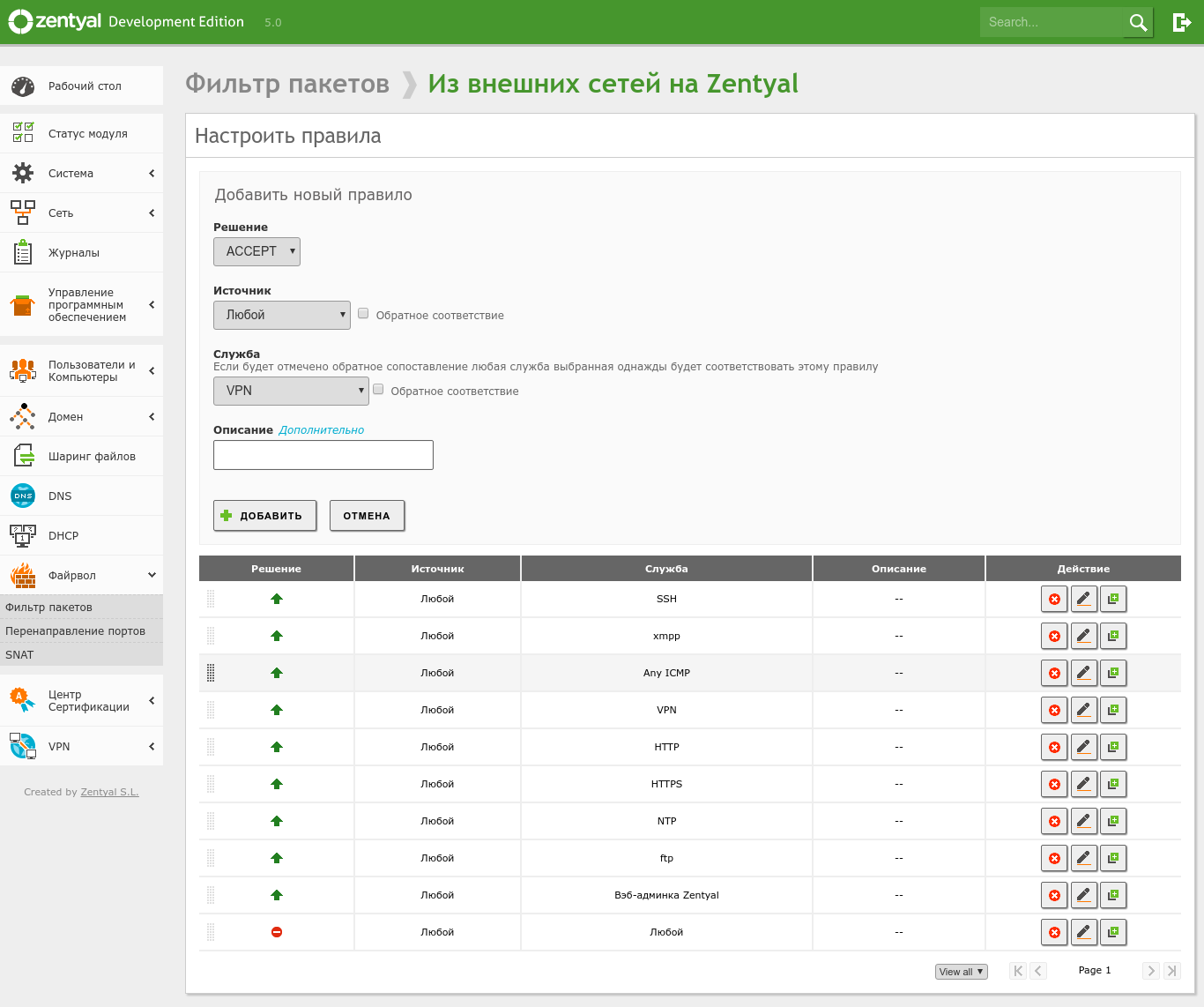Click drag handle of Any ICMP row
This screenshot has width=1204, height=1007.
click(x=211, y=673)
